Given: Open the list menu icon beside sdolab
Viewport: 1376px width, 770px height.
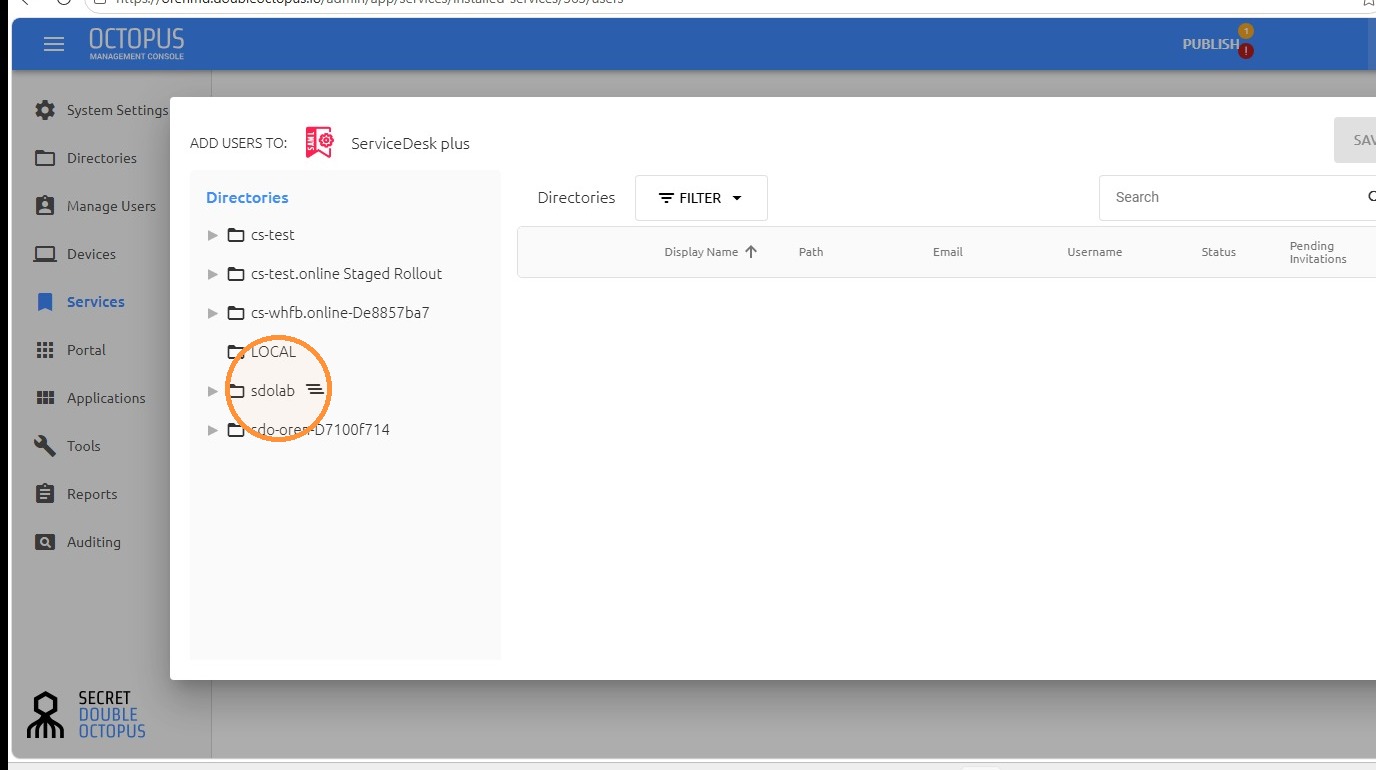Looking at the screenshot, I should coord(315,390).
